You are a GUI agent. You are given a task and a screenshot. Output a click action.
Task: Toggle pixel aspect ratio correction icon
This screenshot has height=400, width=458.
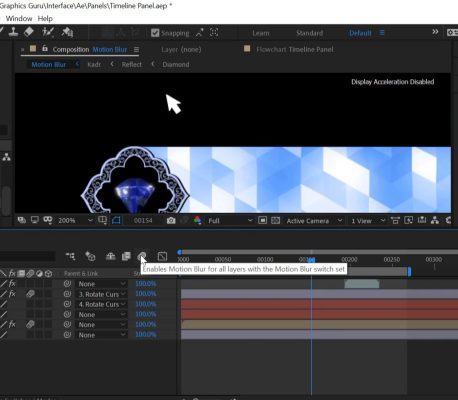click(x=395, y=220)
